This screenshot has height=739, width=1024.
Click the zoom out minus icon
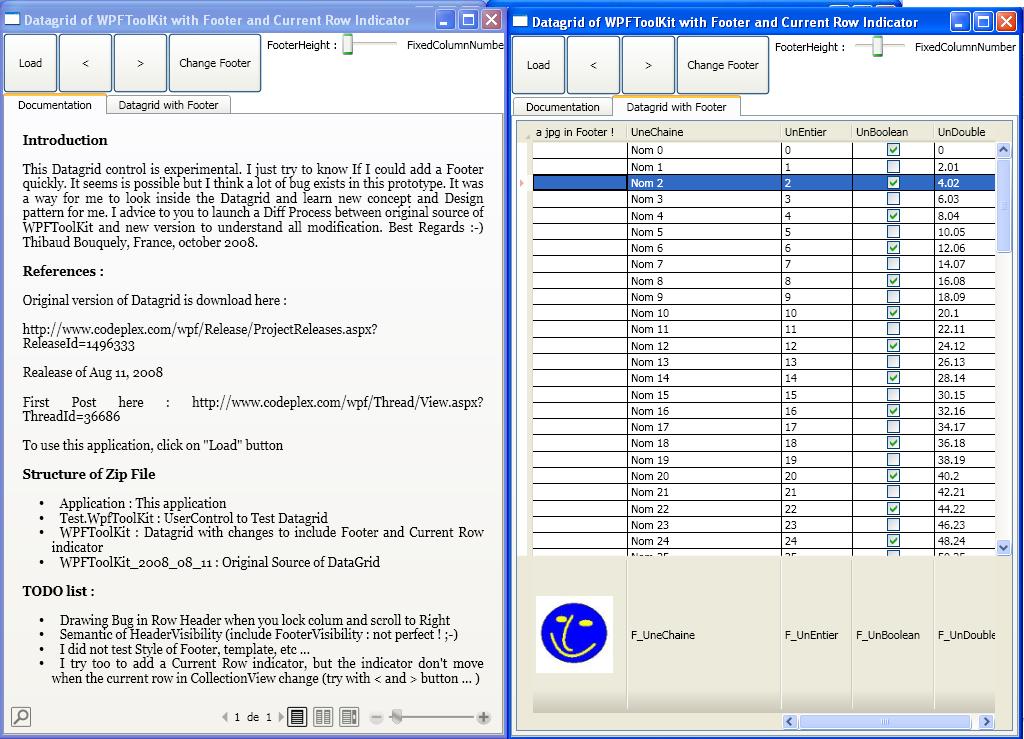pos(376,717)
